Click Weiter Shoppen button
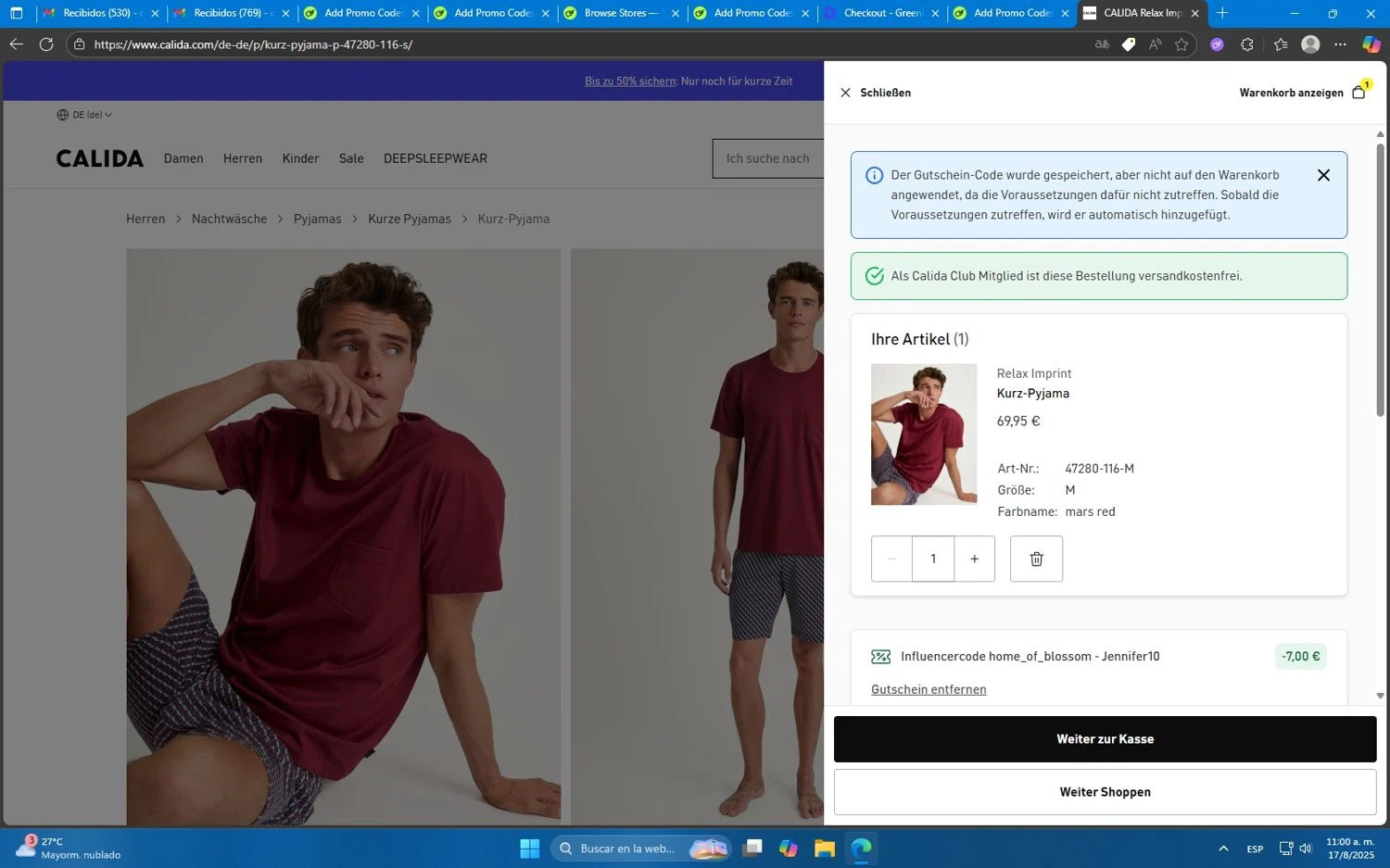Image resolution: width=1390 pixels, height=868 pixels. (x=1105, y=792)
